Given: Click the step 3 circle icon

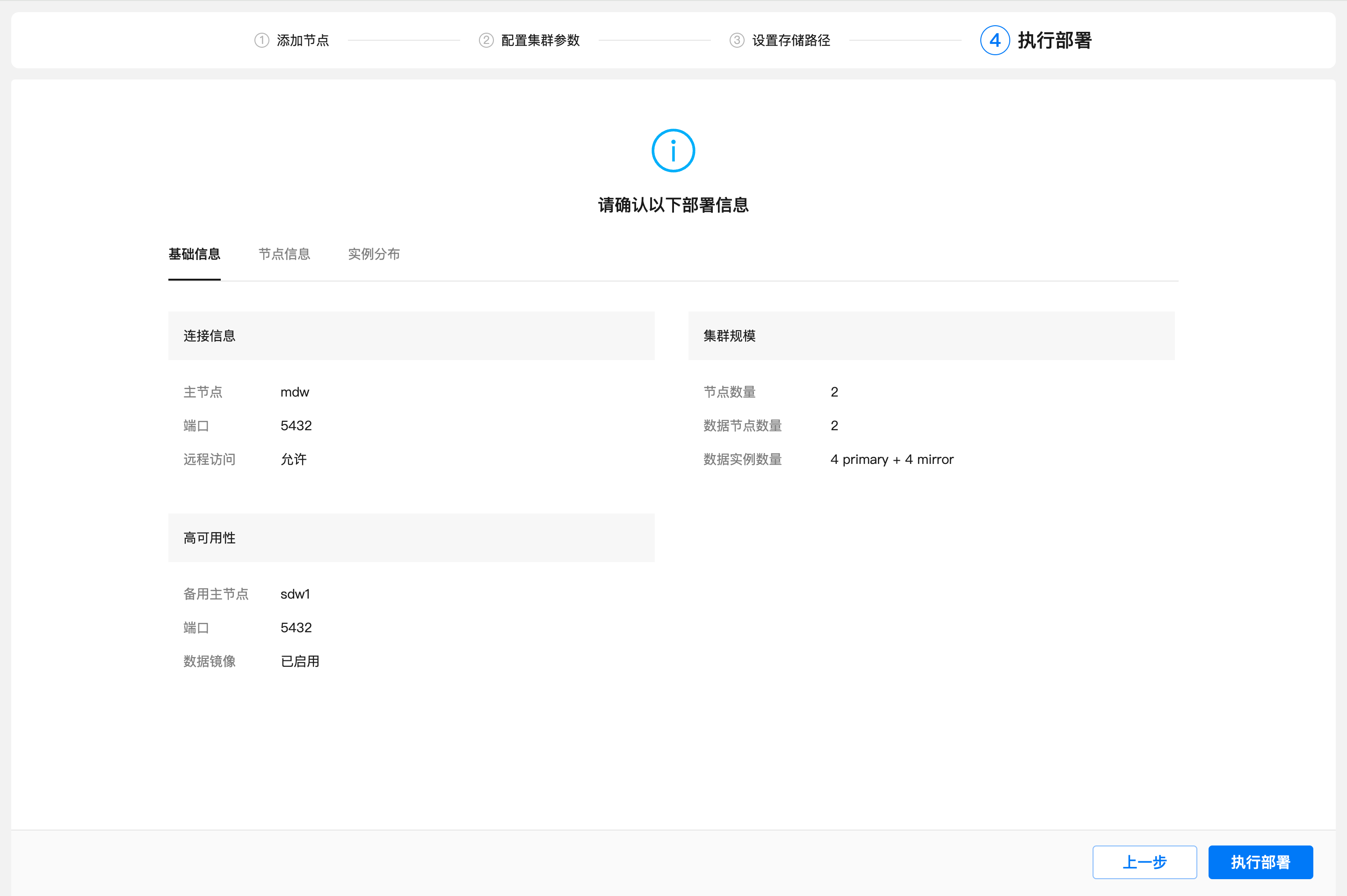Looking at the screenshot, I should click(737, 41).
